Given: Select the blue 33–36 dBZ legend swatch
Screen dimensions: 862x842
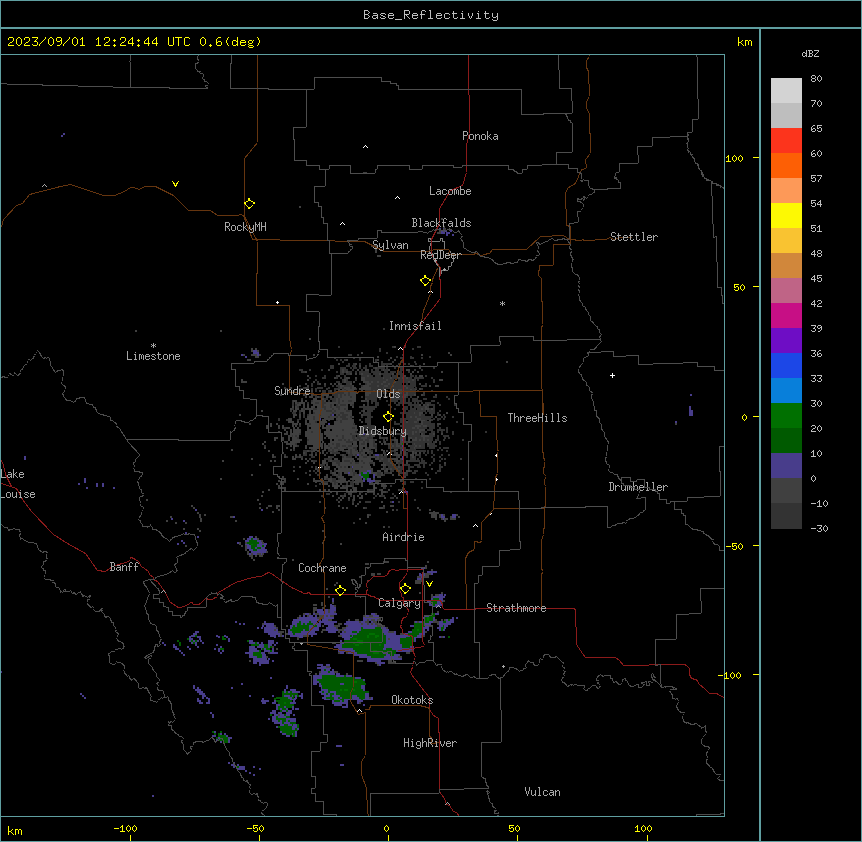Looking at the screenshot, I should [786, 365].
